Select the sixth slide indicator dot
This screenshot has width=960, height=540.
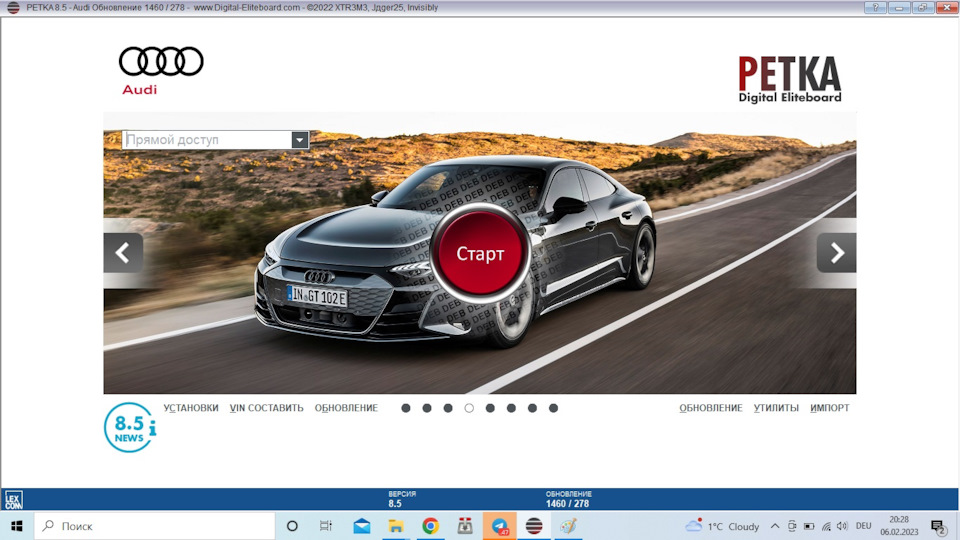pos(511,408)
